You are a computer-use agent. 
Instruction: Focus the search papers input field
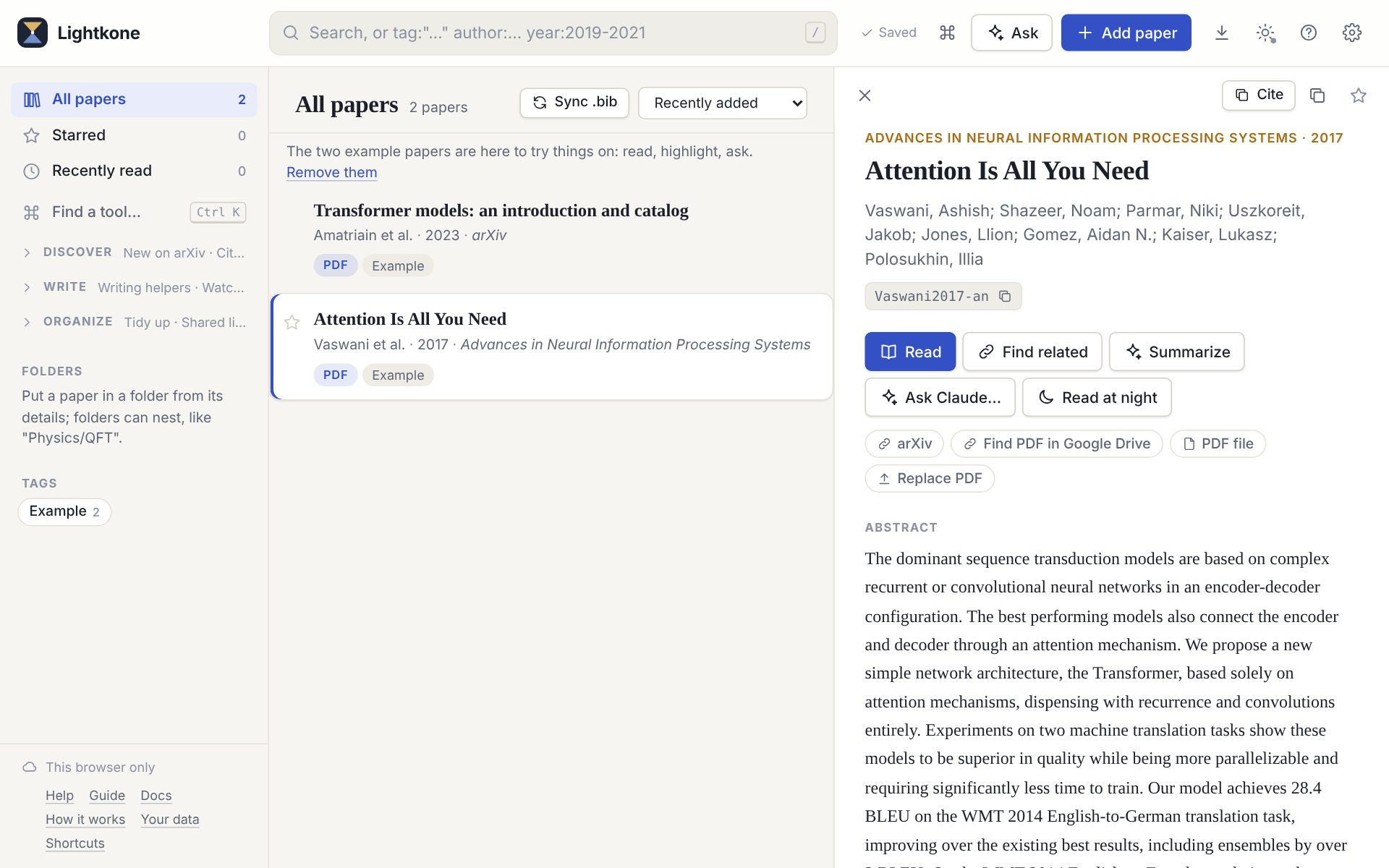pyautogui.click(x=553, y=33)
